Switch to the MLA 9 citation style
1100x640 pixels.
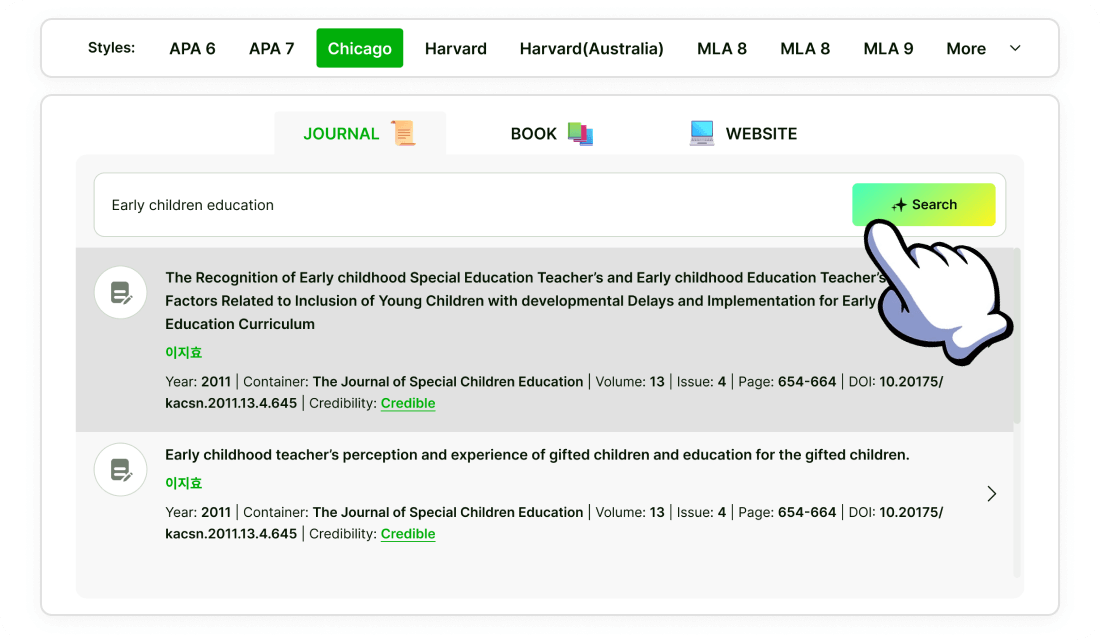click(x=888, y=48)
